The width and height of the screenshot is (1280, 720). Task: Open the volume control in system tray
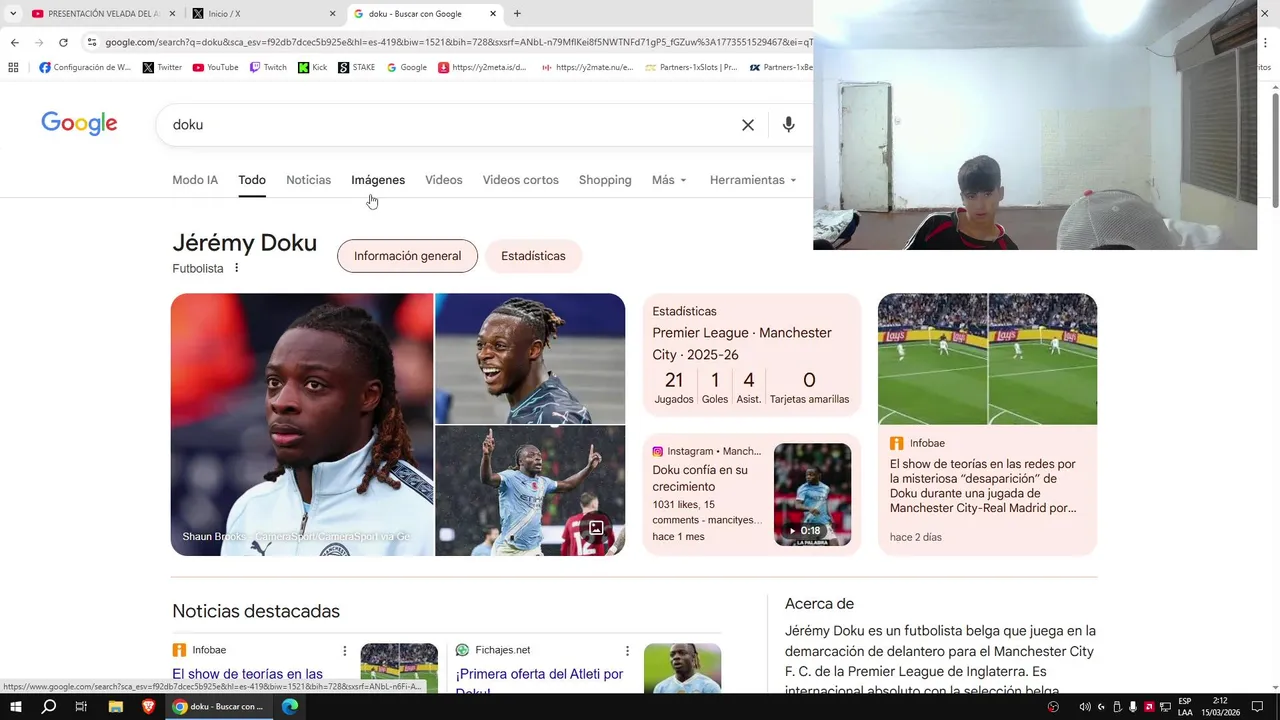(x=1085, y=707)
